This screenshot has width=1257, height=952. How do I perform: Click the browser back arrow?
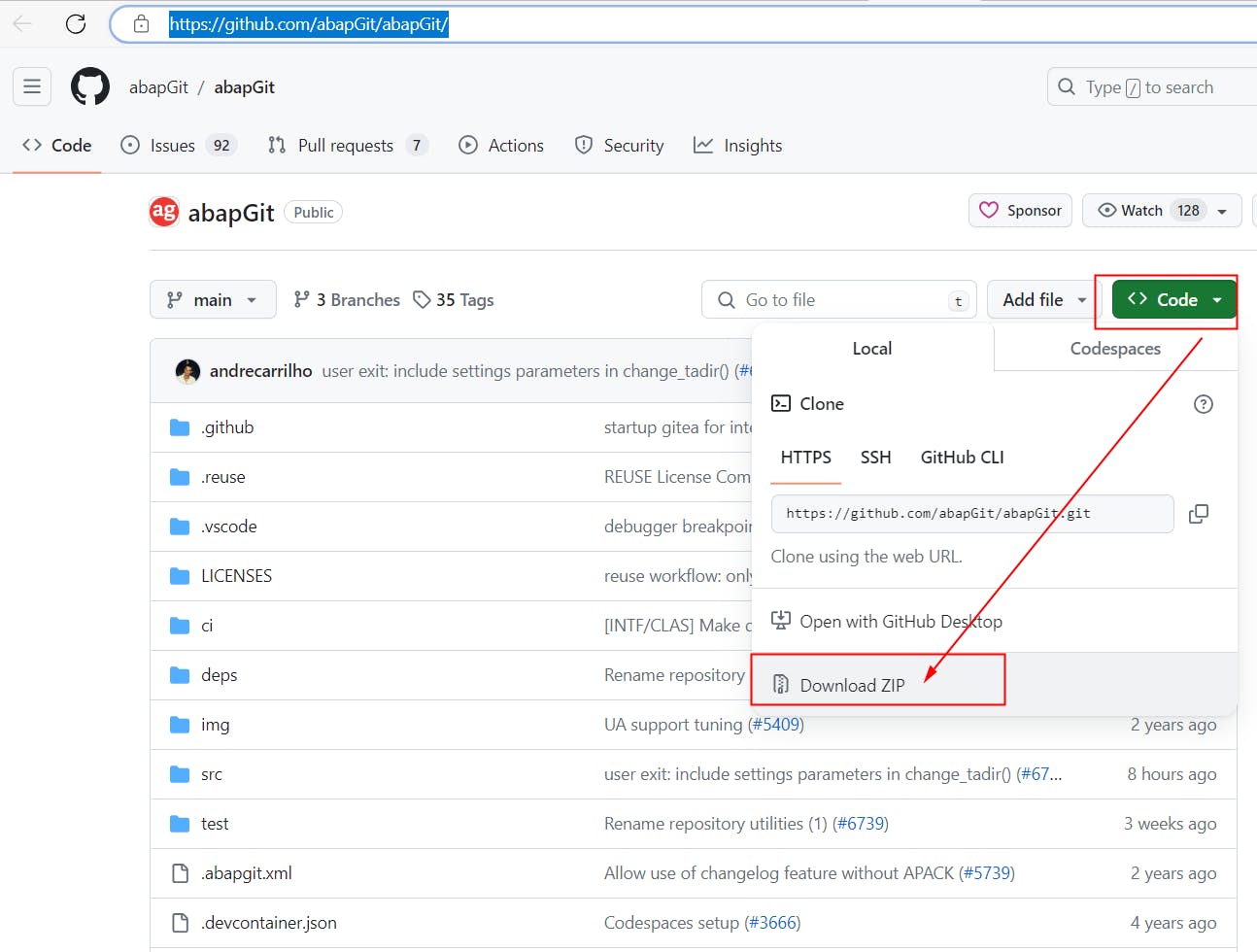pyautogui.click(x=22, y=24)
